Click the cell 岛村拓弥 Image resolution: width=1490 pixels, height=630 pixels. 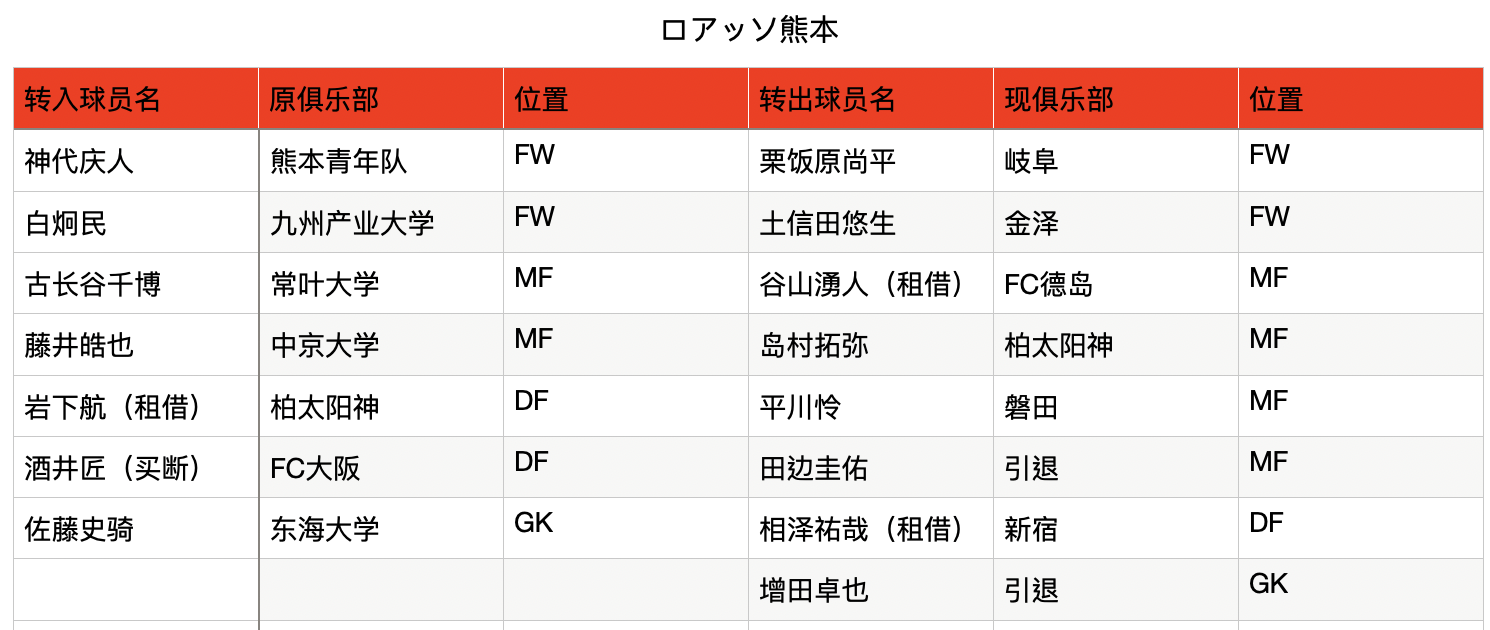pyautogui.click(x=871, y=345)
